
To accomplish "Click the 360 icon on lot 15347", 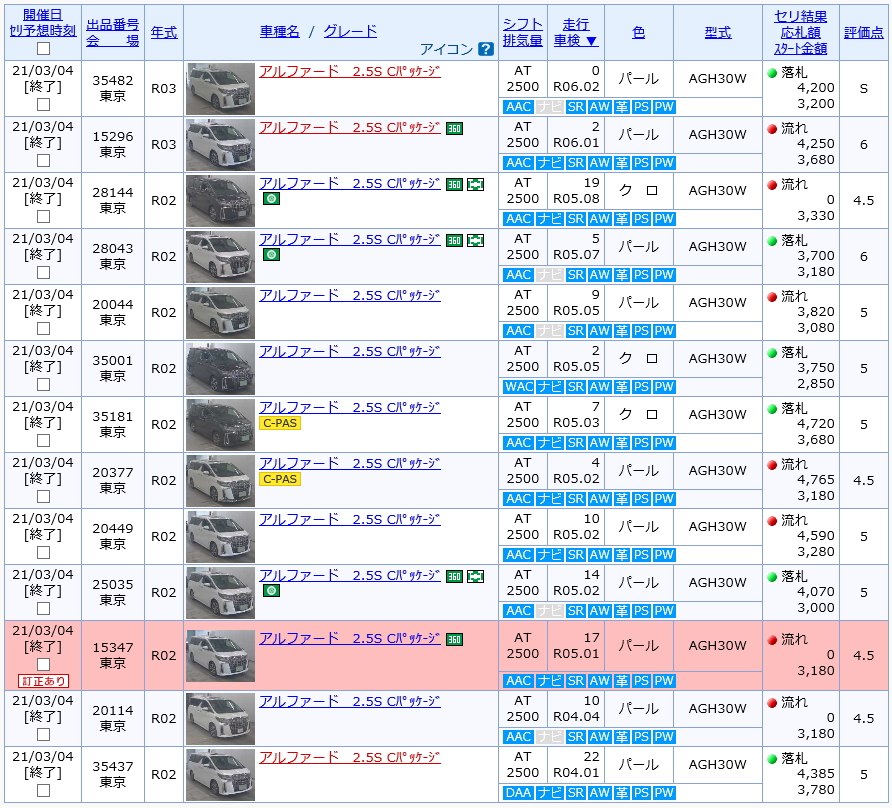I will click(454, 640).
